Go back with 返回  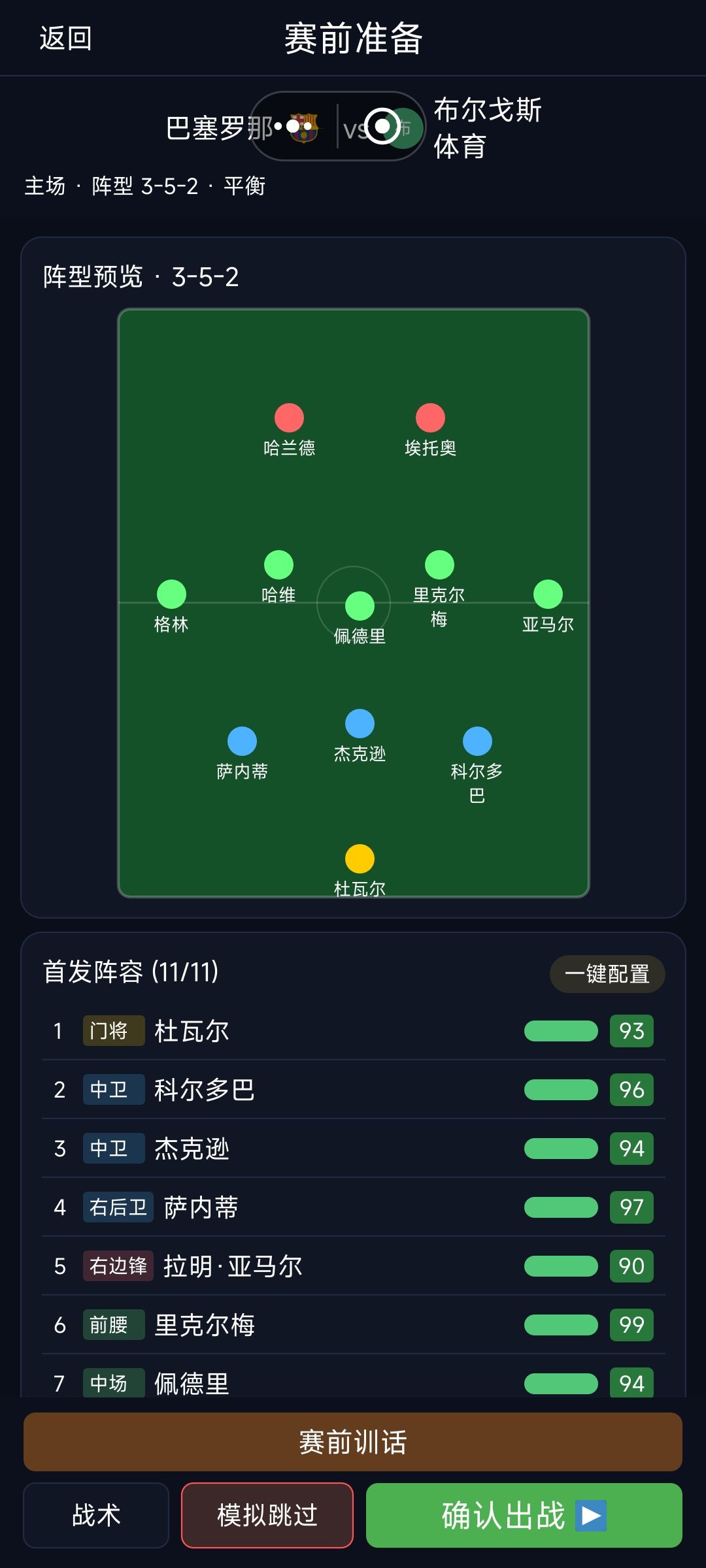[65, 38]
